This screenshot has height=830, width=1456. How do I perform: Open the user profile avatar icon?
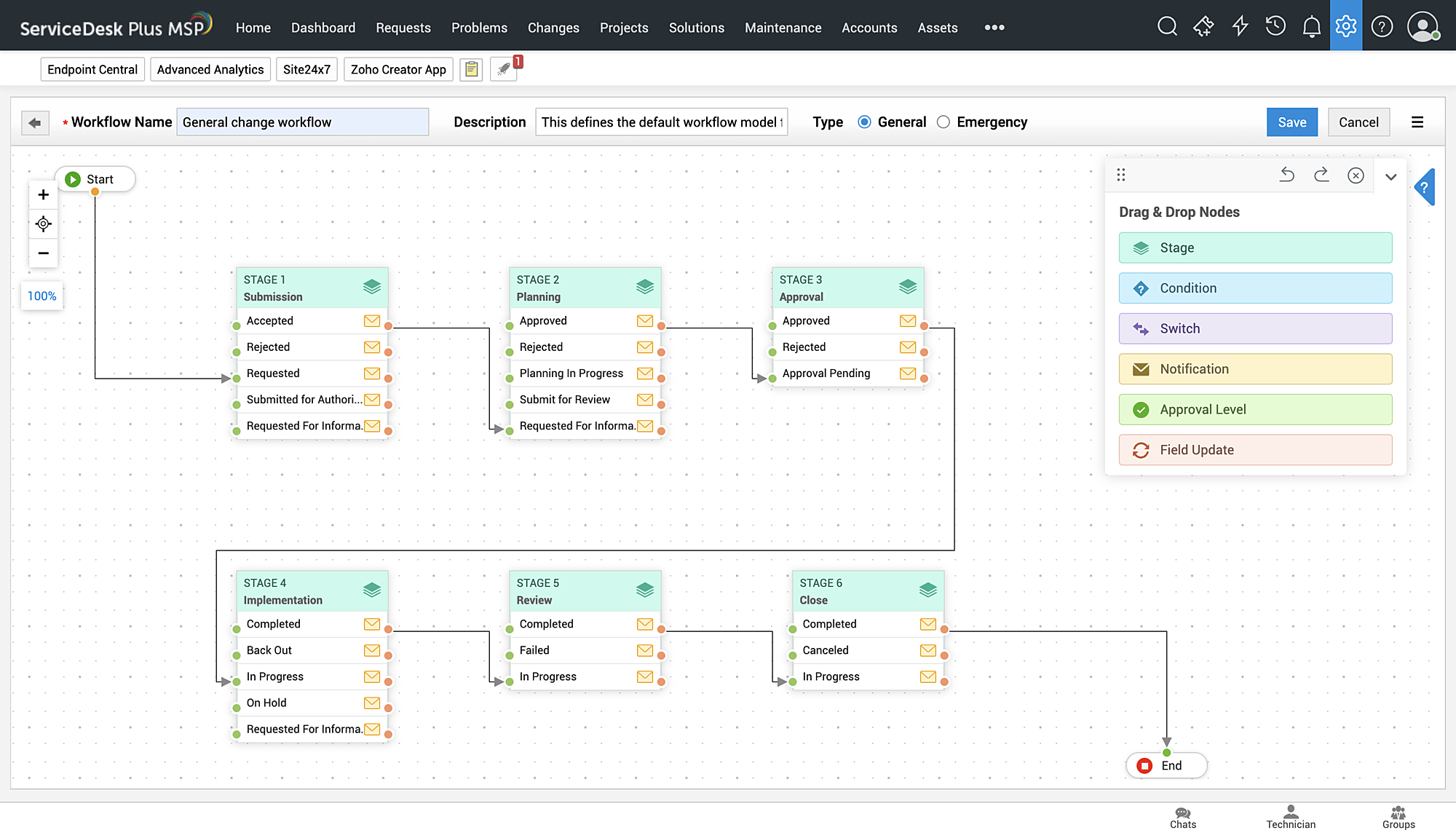click(1423, 25)
